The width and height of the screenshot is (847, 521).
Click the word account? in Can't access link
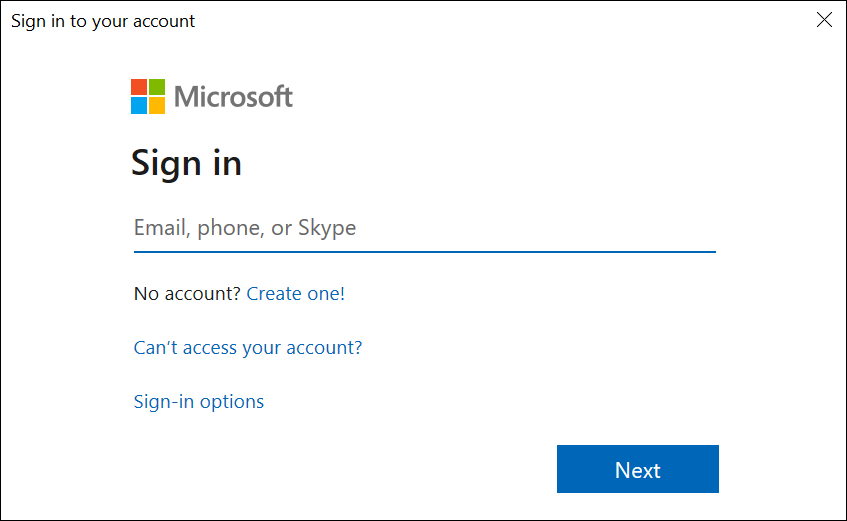click(x=324, y=348)
